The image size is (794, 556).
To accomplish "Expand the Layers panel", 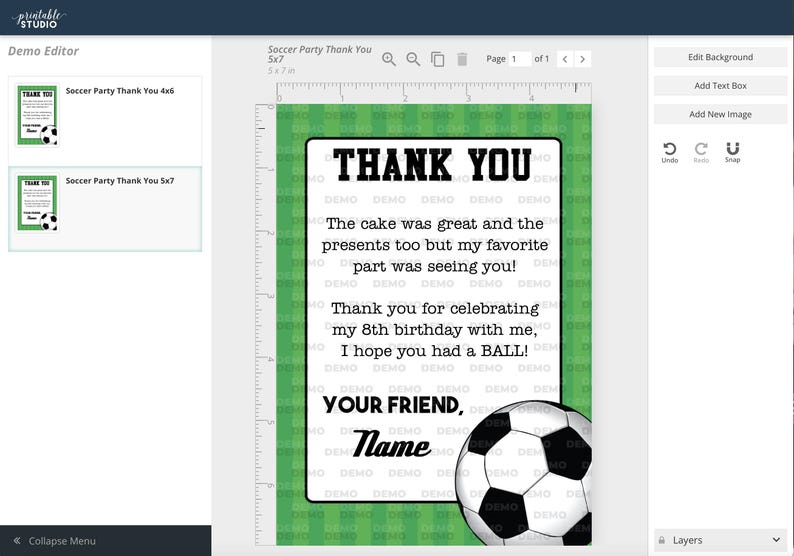I will [x=721, y=540].
